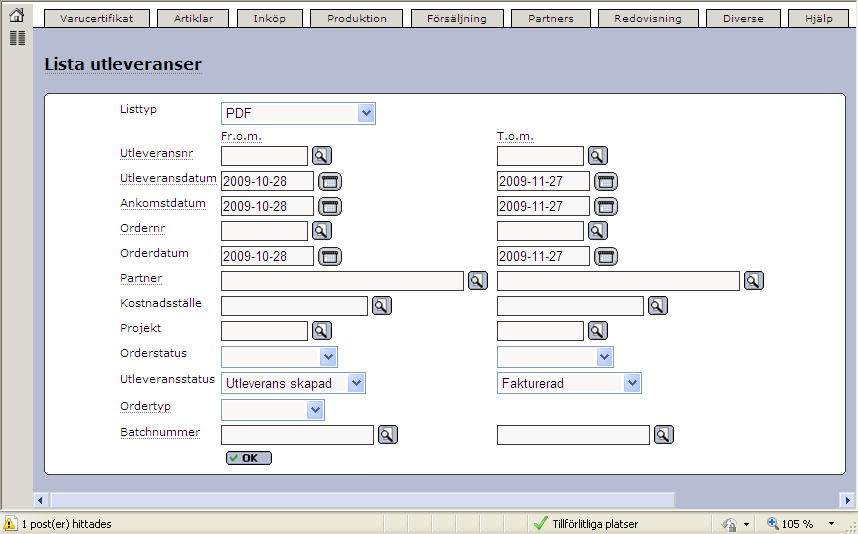The width and height of the screenshot is (858, 534).
Task: Search Ordernr to-value with magnifier
Action: [598, 231]
